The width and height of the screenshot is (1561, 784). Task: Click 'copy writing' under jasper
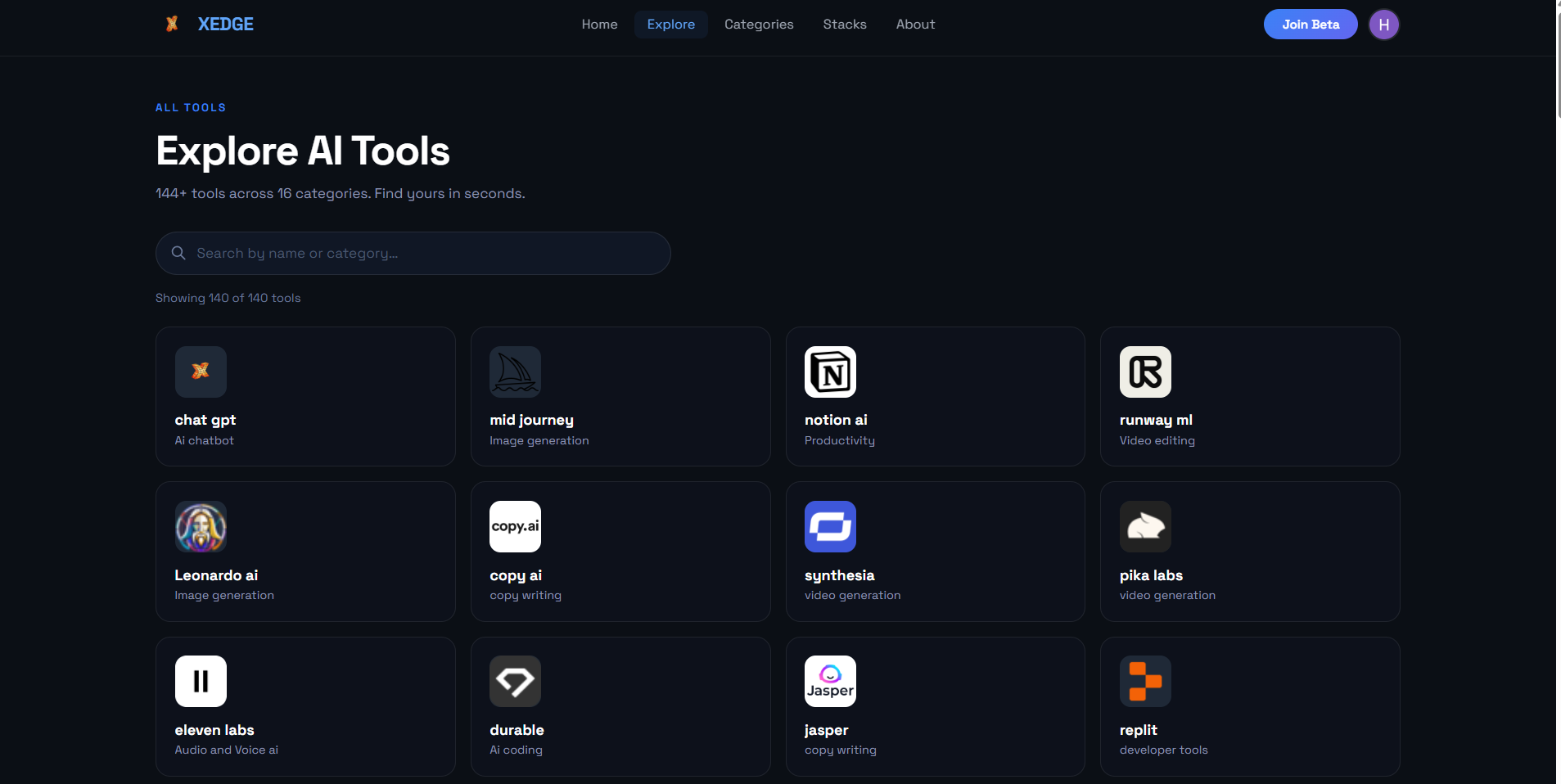pyautogui.click(x=841, y=750)
